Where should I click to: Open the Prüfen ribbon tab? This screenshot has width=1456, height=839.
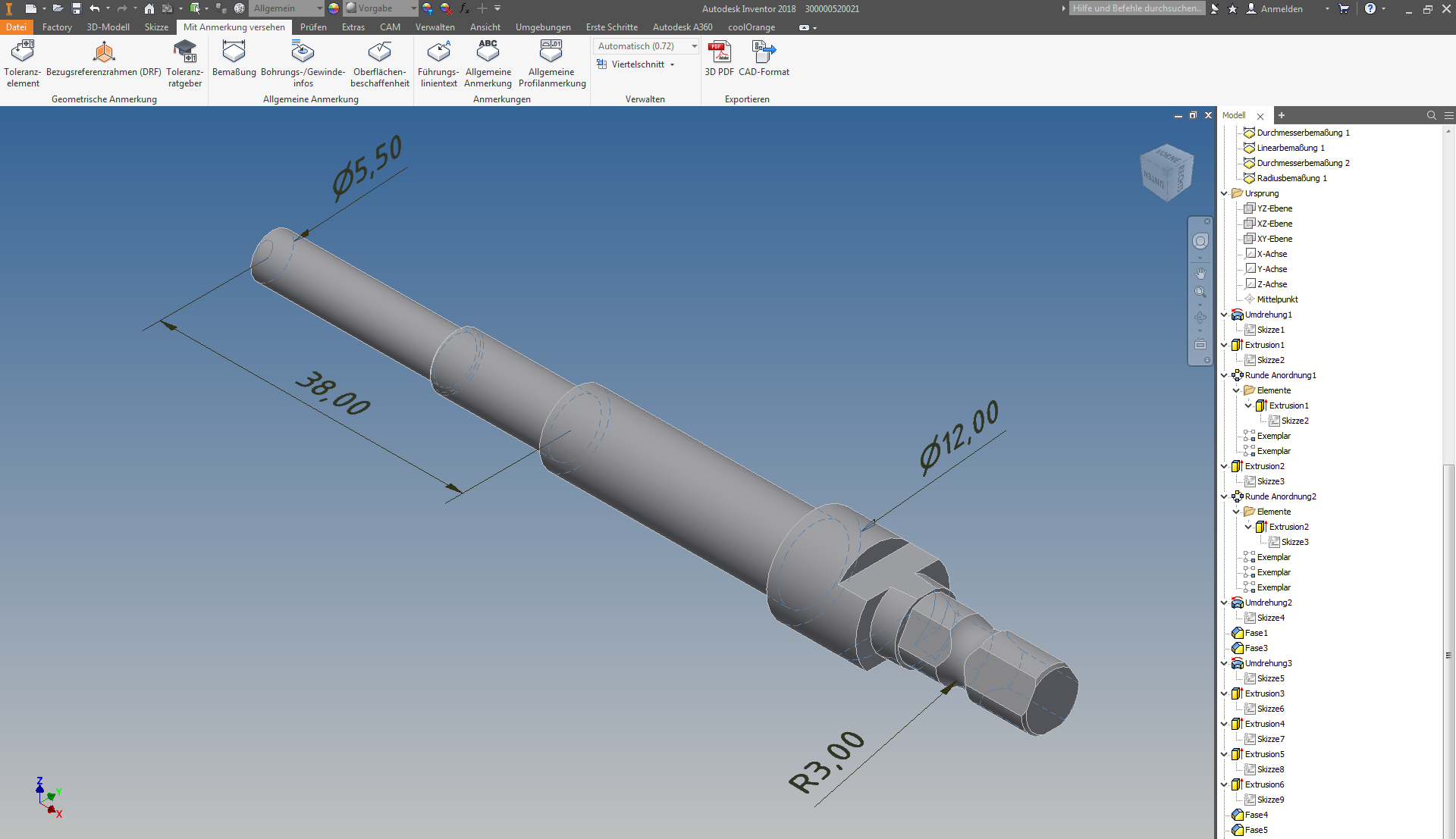(313, 27)
